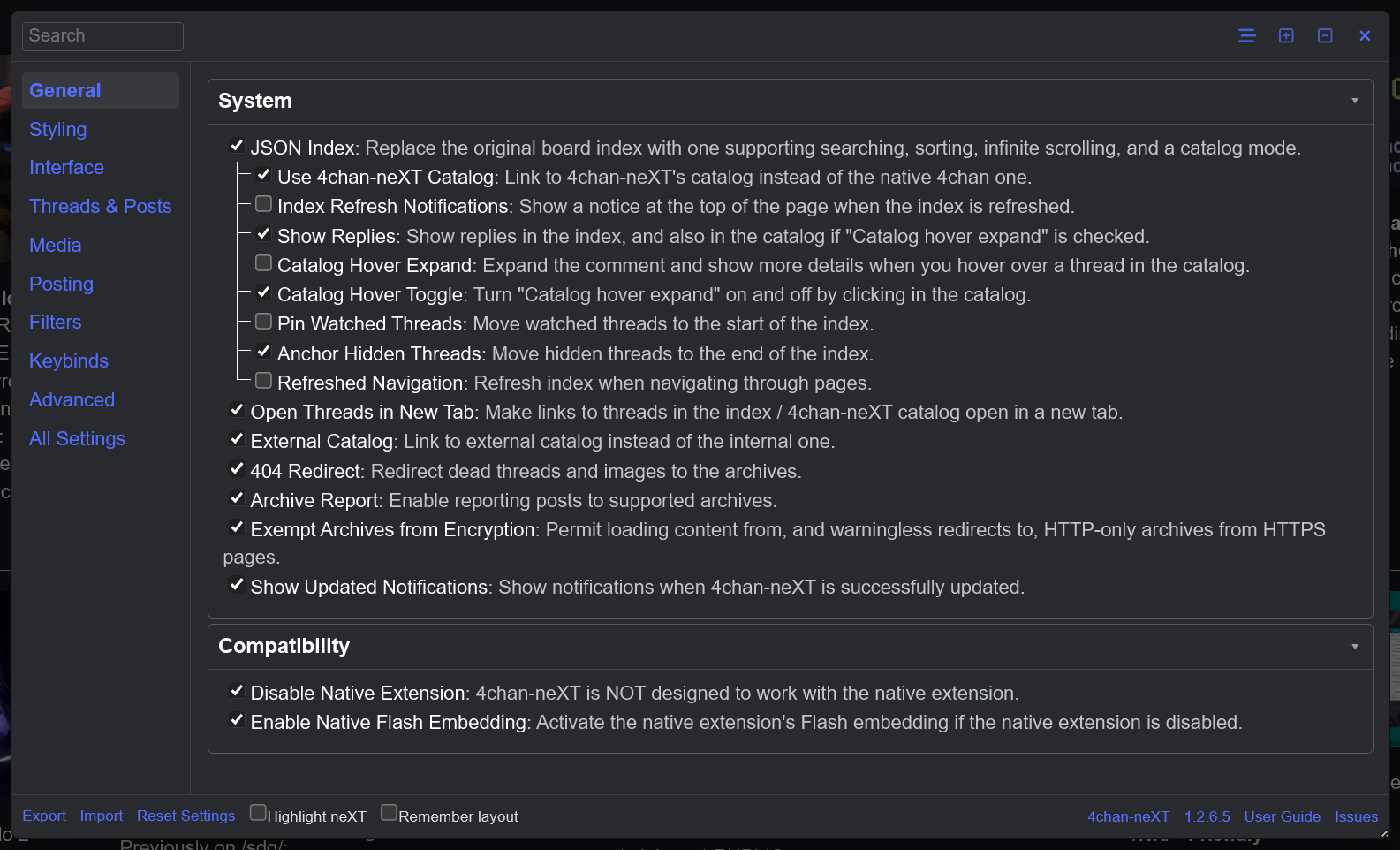
Task: Check the Pin Watched Threads option
Action: point(263,322)
